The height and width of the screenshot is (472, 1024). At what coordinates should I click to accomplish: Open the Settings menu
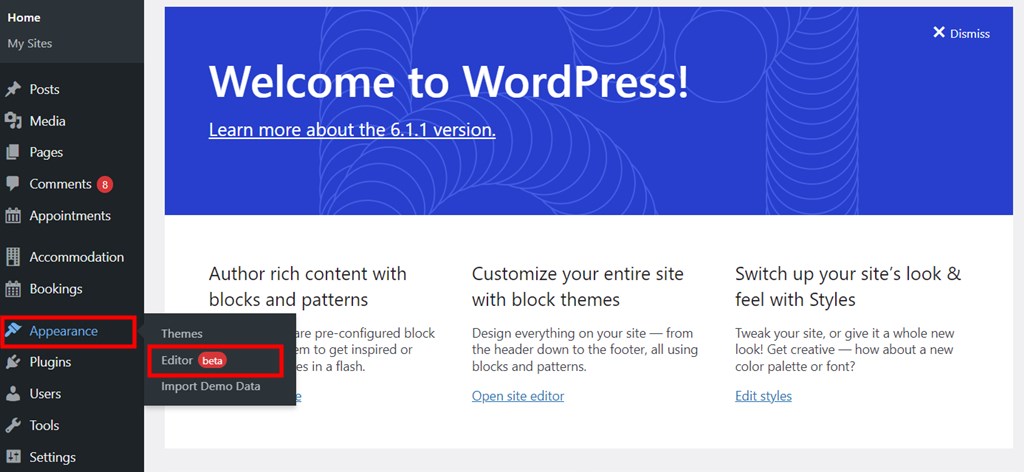click(52, 457)
